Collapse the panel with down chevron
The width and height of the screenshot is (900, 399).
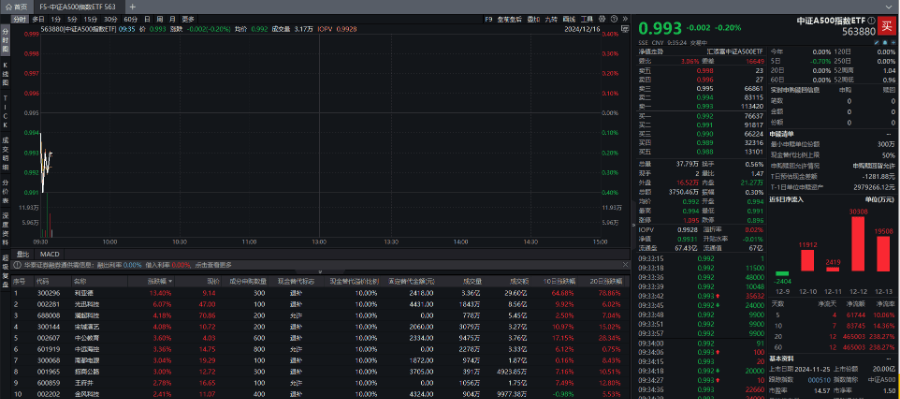320,272
